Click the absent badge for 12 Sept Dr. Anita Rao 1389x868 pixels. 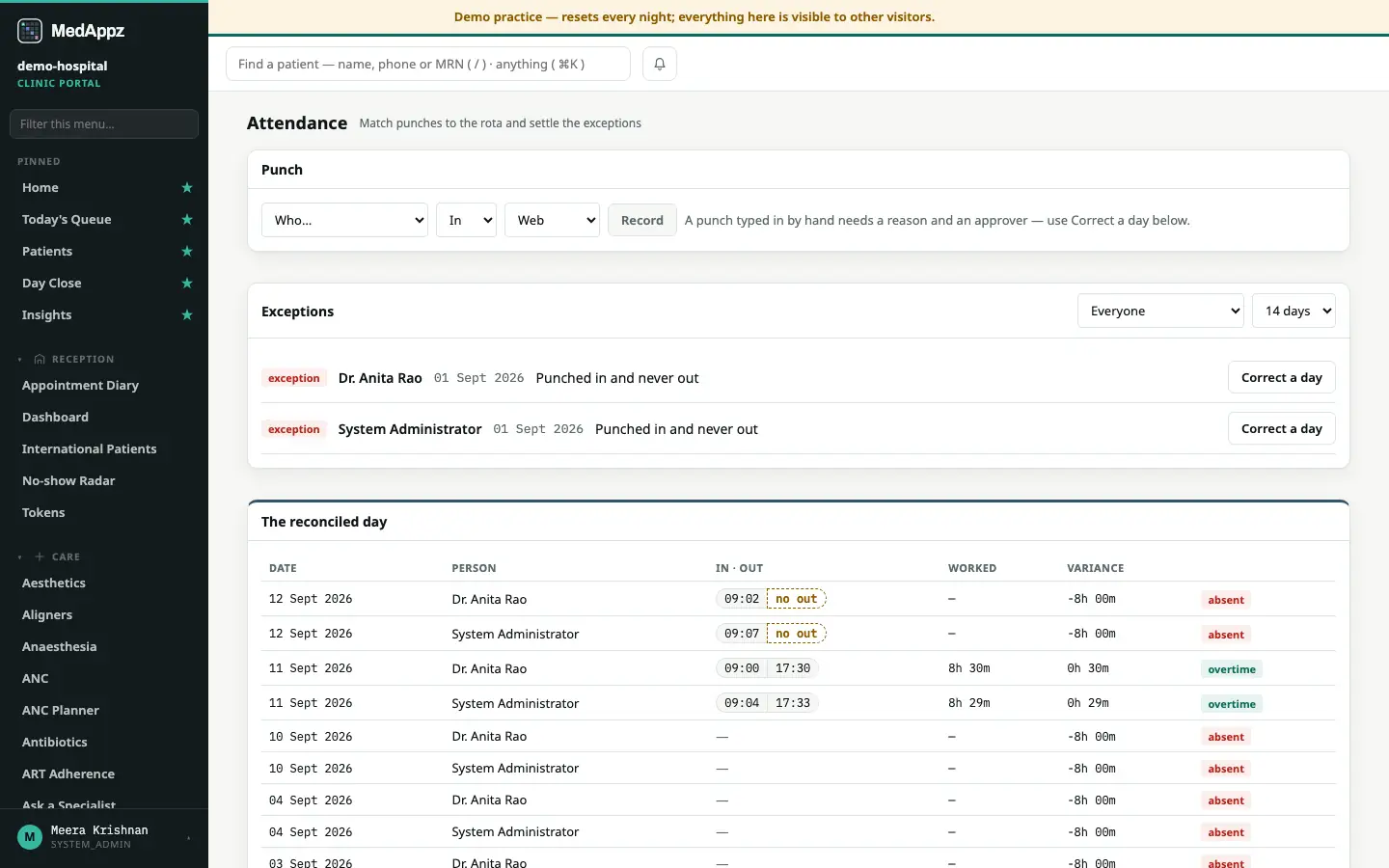point(1226,600)
